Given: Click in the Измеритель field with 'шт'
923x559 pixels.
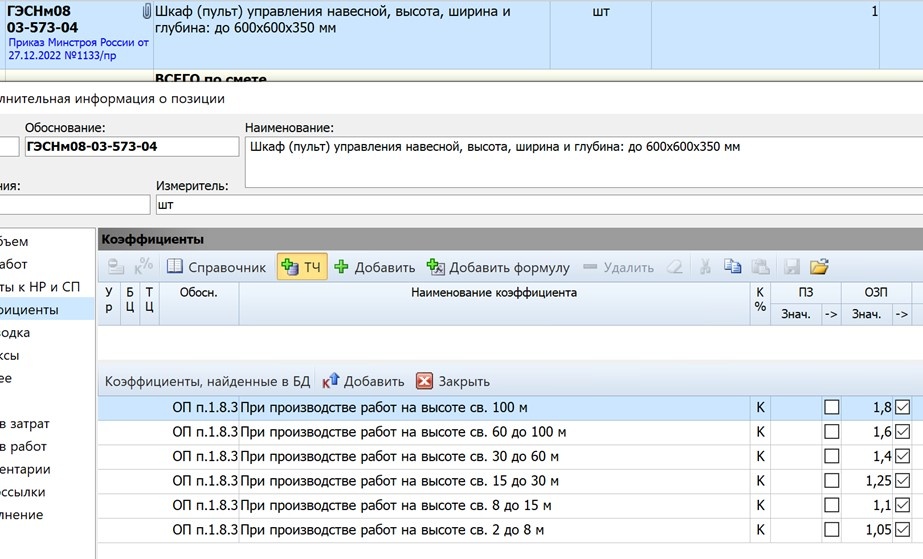Looking at the screenshot, I should pos(539,205).
